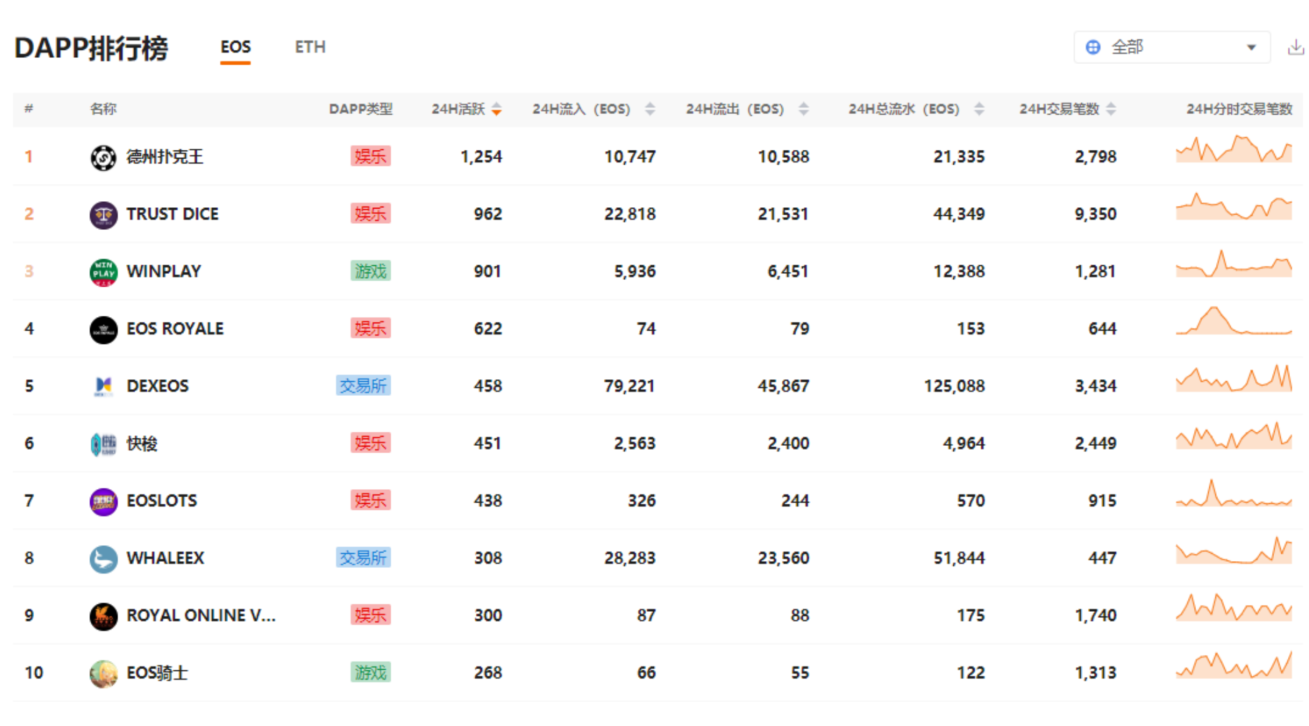Open ROYAL ONLINE V... name link

pos(201,616)
